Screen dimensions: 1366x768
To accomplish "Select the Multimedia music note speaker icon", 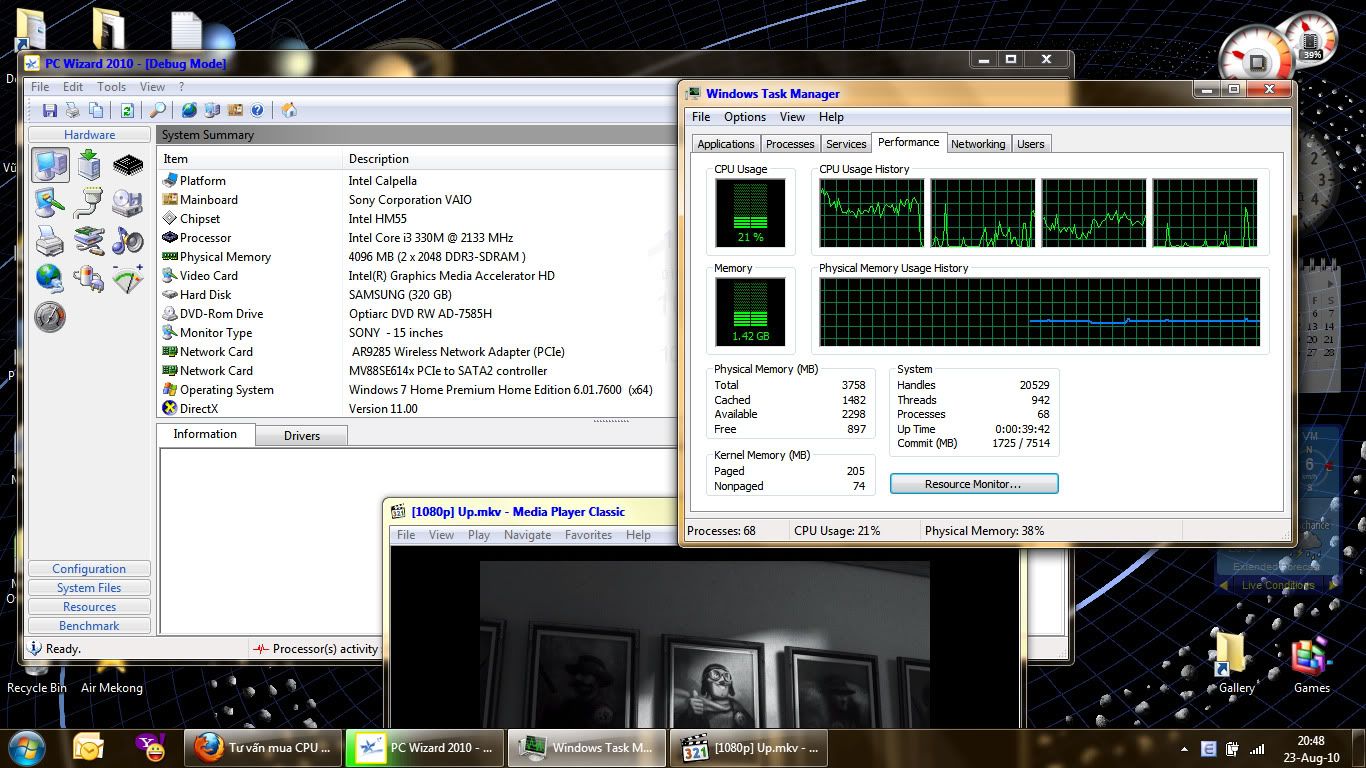I will point(128,241).
